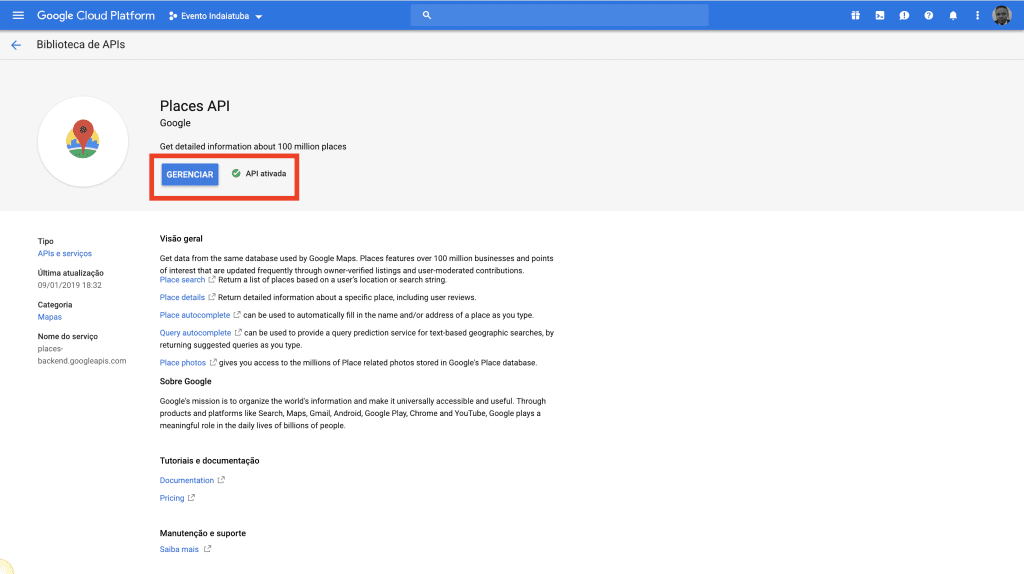Open the help question mark icon
Image resolution: width=1024 pixels, height=574 pixels.
929,16
